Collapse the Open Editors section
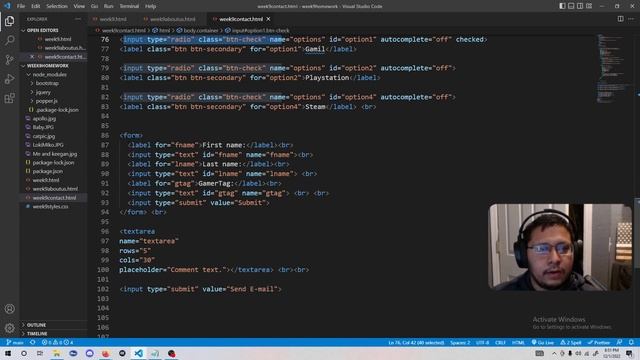Screen dimensions: 640x360 [x=42, y=30]
